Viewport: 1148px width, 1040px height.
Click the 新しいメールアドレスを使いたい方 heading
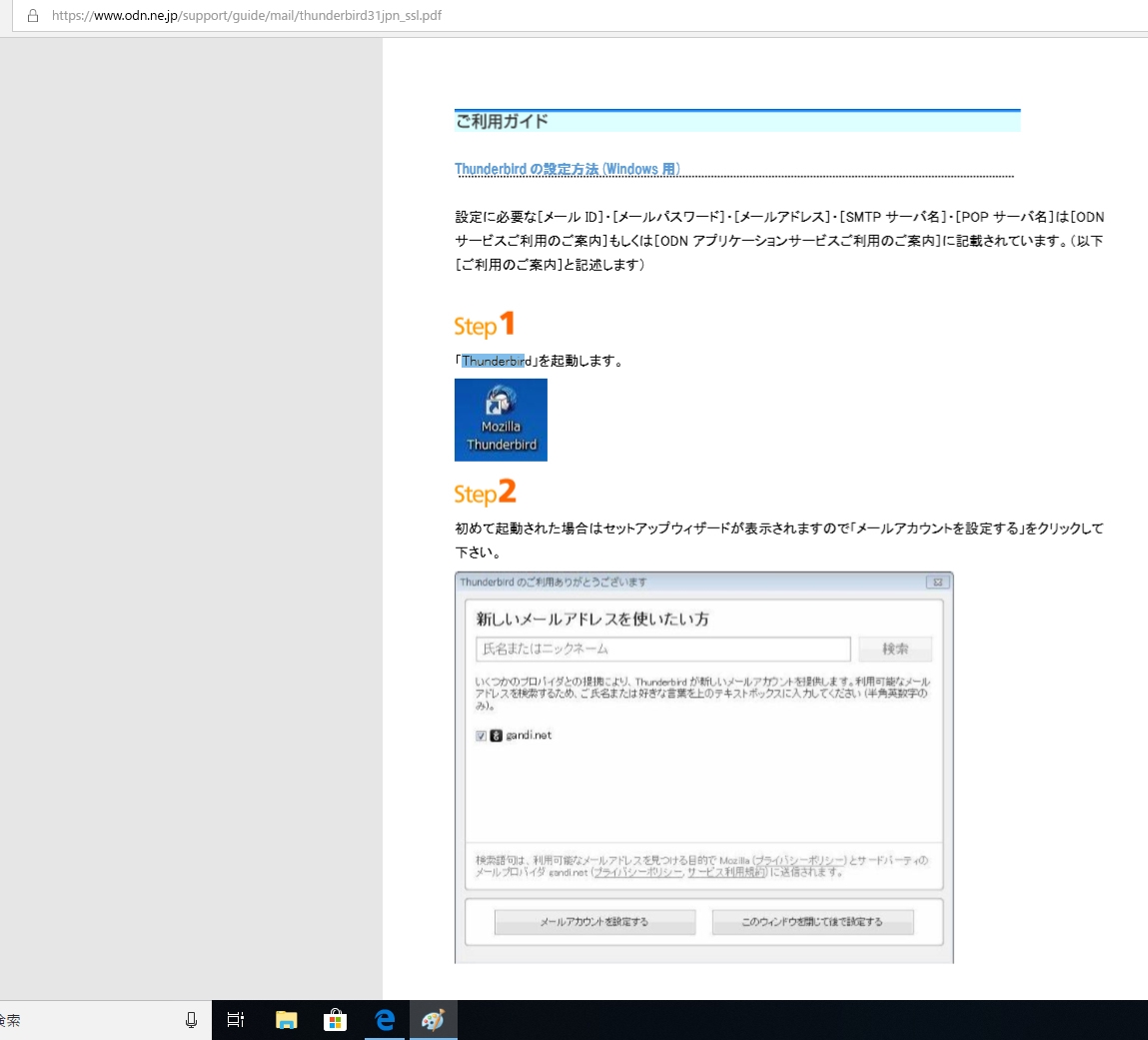click(x=592, y=619)
